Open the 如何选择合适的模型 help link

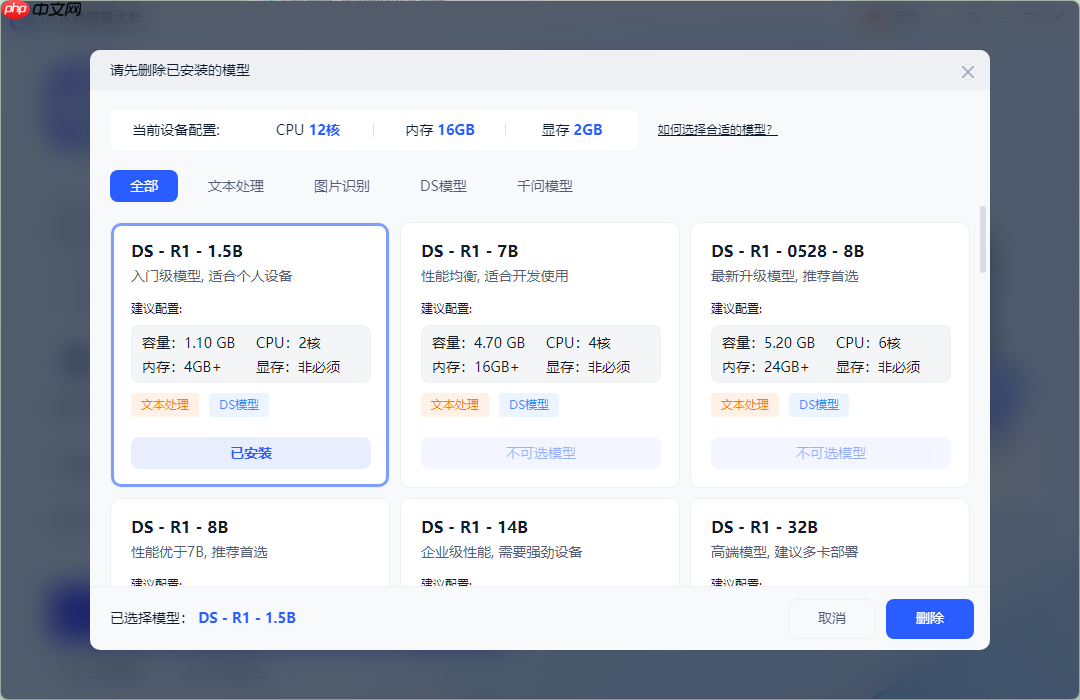[x=716, y=129]
